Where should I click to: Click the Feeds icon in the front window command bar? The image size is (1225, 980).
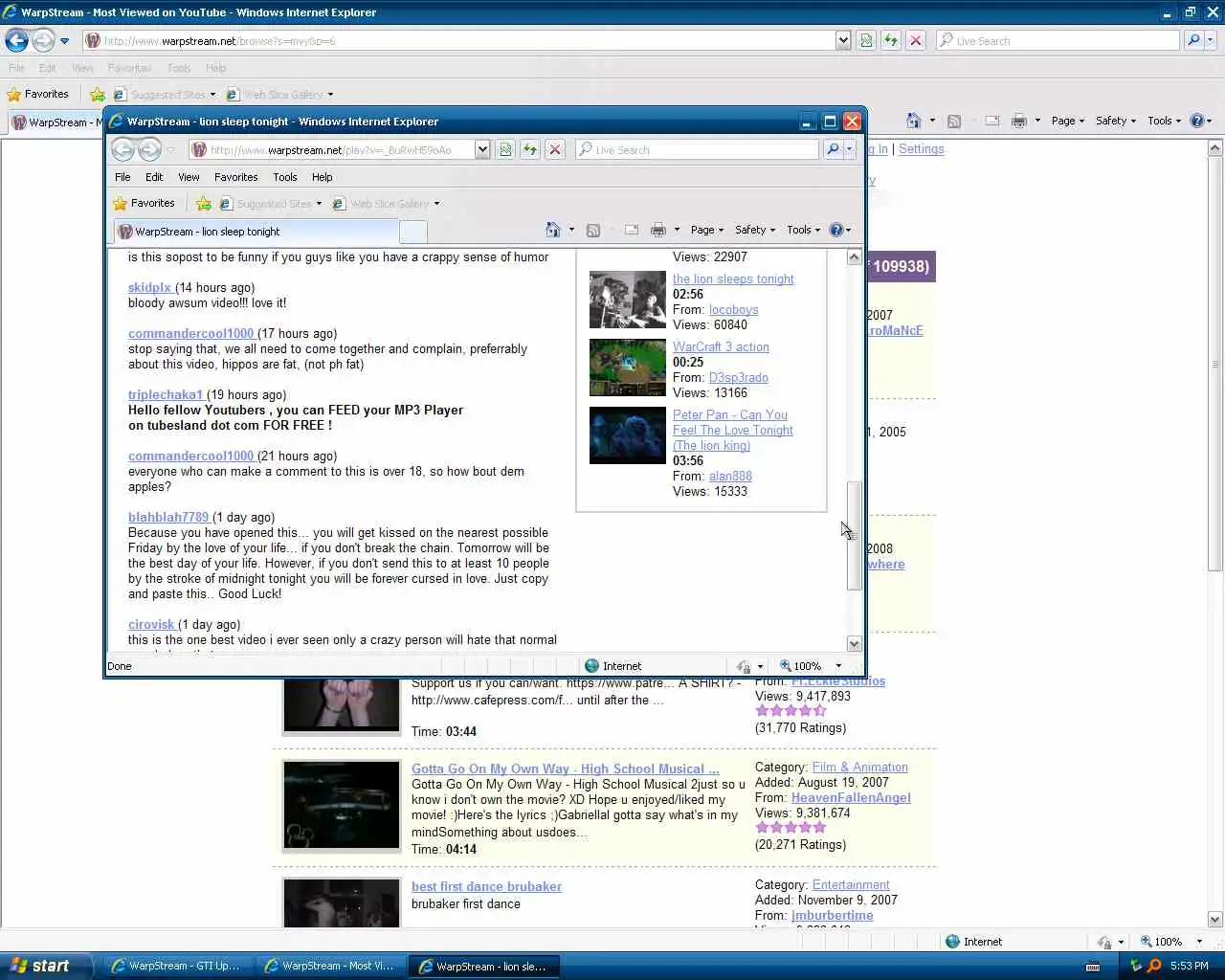pyautogui.click(x=593, y=230)
